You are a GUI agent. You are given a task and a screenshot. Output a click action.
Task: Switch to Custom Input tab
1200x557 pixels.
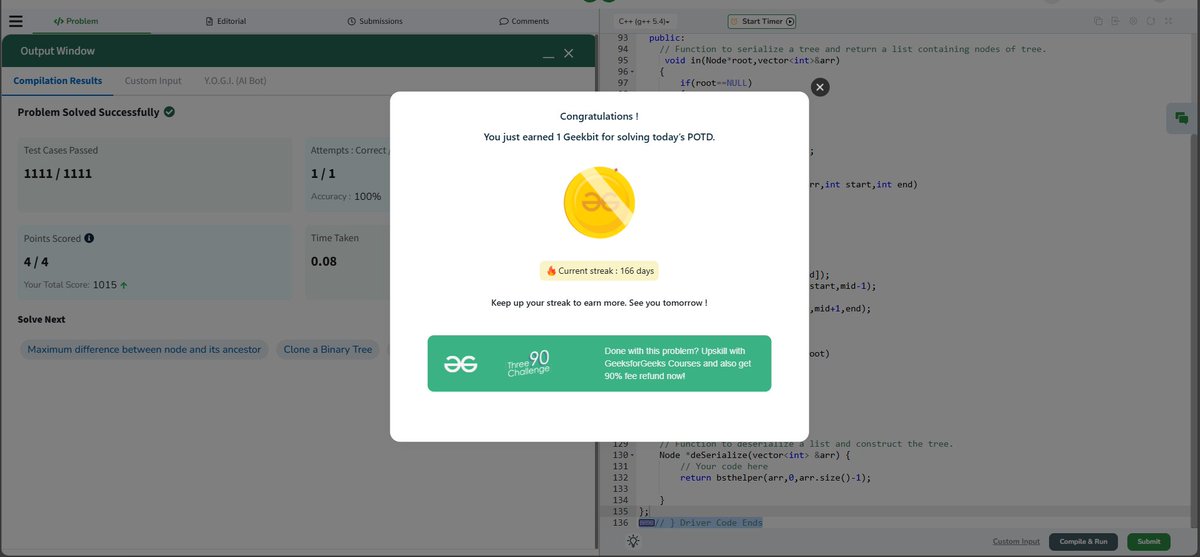[153, 80]
